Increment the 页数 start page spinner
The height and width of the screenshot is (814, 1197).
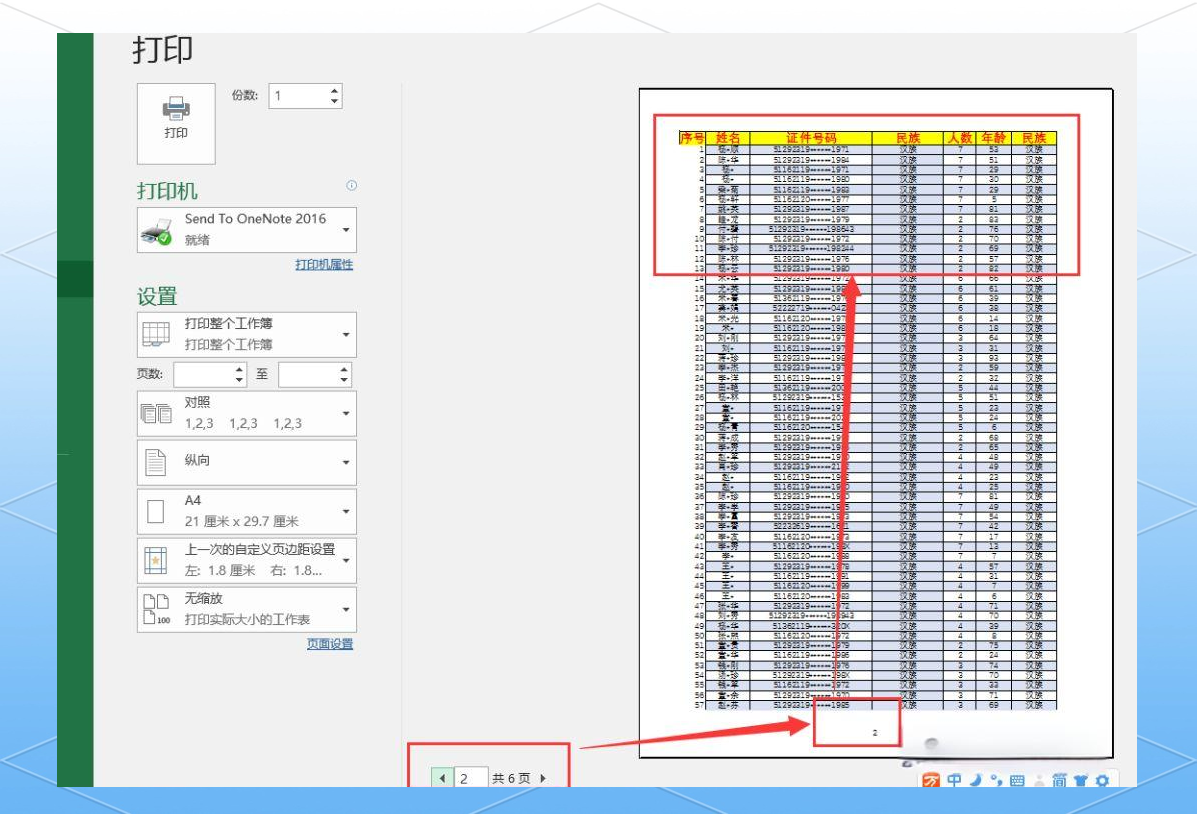tap(240, 370)
